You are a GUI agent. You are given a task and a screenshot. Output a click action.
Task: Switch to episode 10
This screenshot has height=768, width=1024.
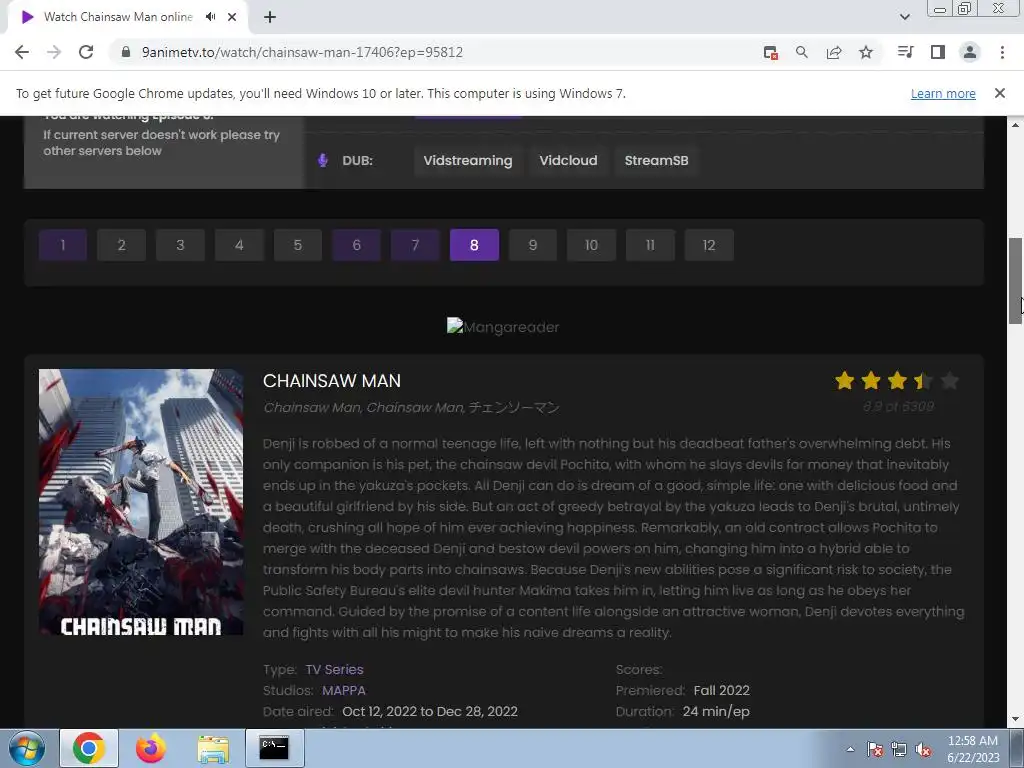[592, 245]
